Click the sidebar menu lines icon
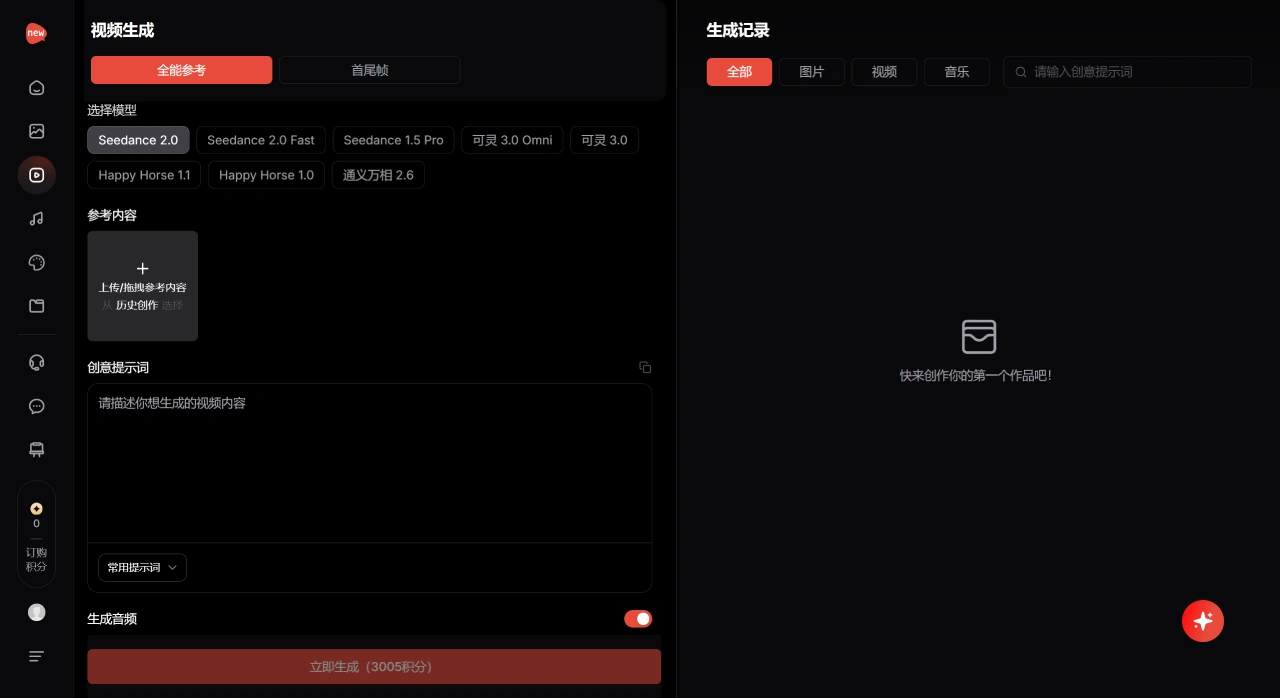 tap(37, 656)
